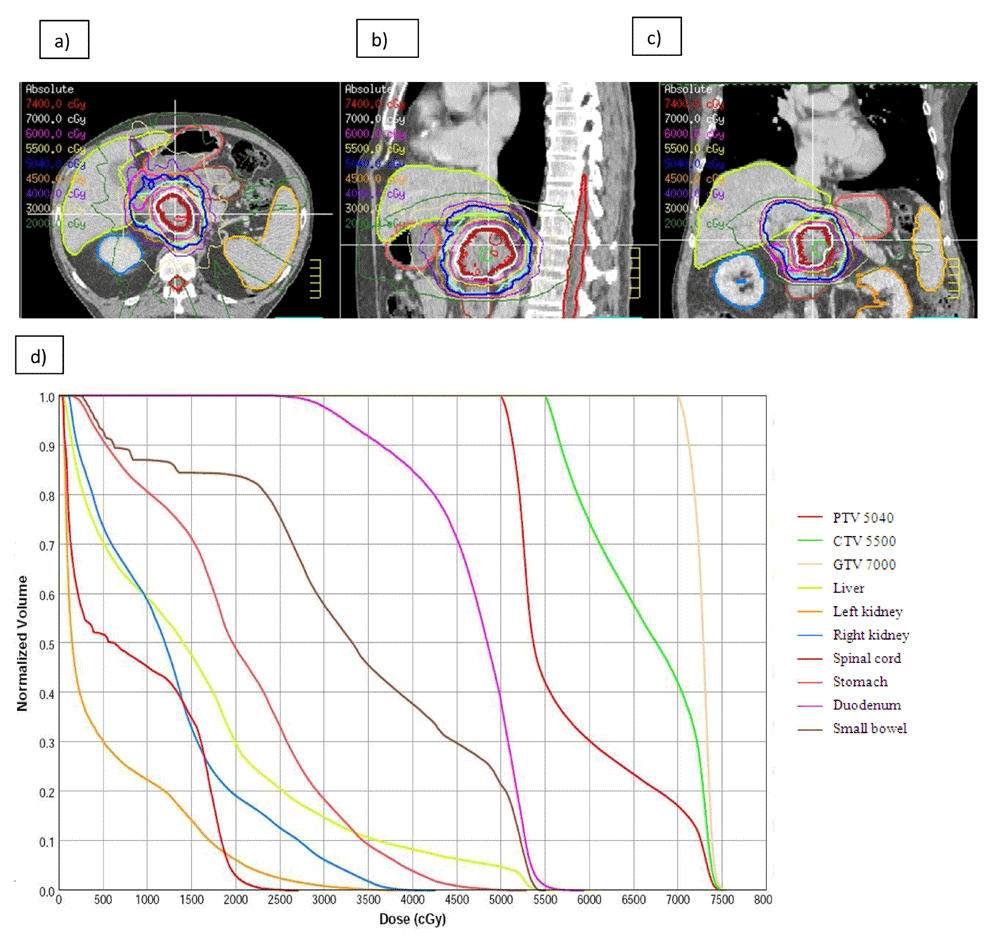Screen dimensions: 1000x941
Task: Click y-axis tick value 0.2
Action: click(47, 792)
